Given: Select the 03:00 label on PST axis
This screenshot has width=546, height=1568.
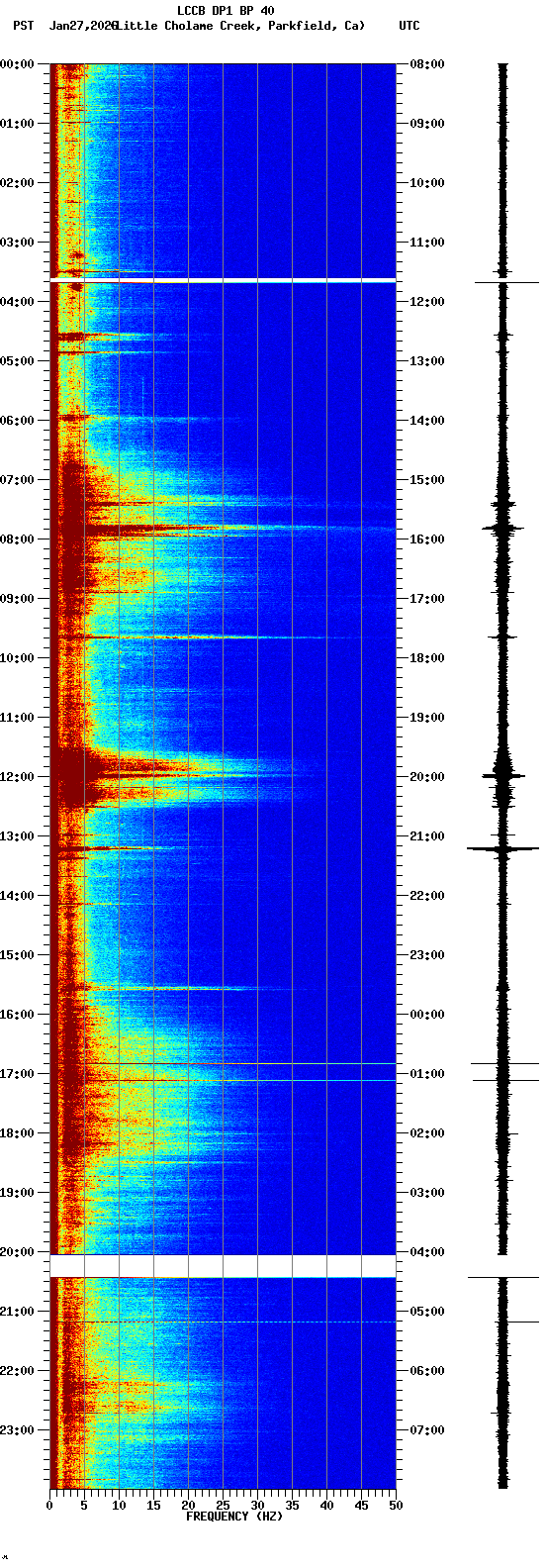Looking at the screenshot, I should (16, 243).
